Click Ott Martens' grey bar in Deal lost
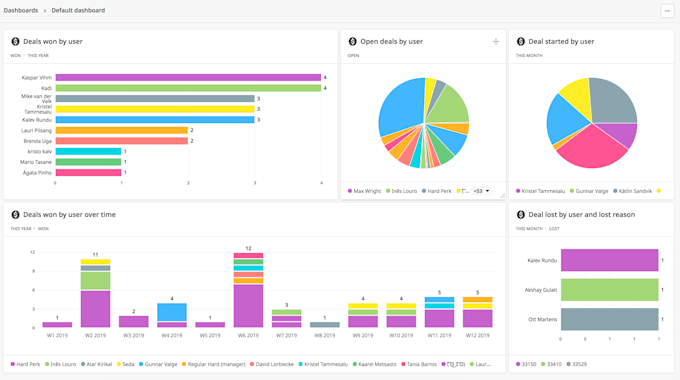The image size is (680, 380). pos(609,319)
